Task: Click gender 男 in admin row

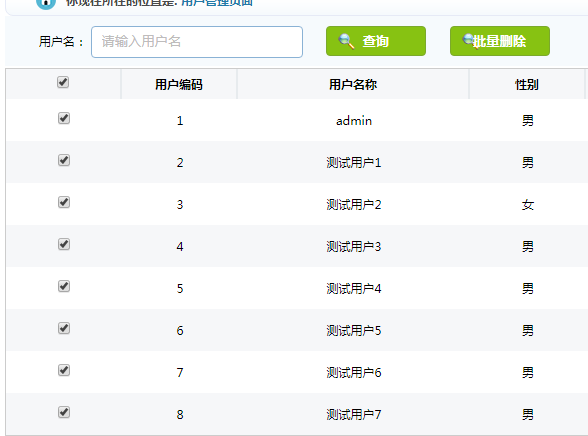Action: coord(528,121)
